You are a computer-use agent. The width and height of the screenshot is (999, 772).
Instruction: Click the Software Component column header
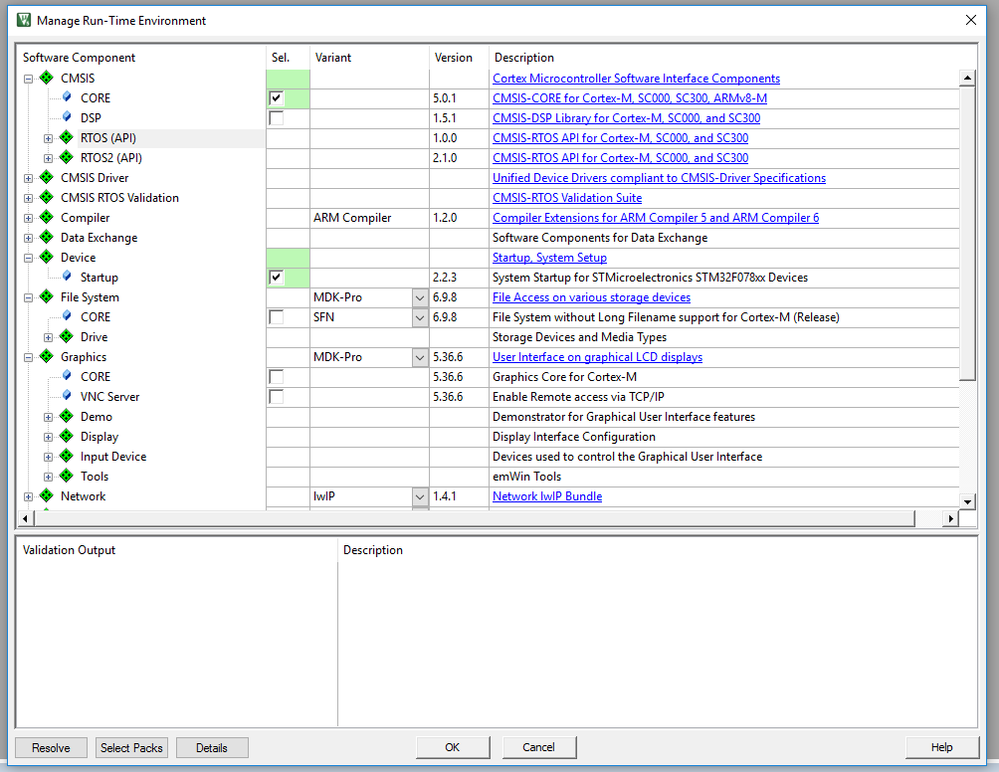coord(79,57)
